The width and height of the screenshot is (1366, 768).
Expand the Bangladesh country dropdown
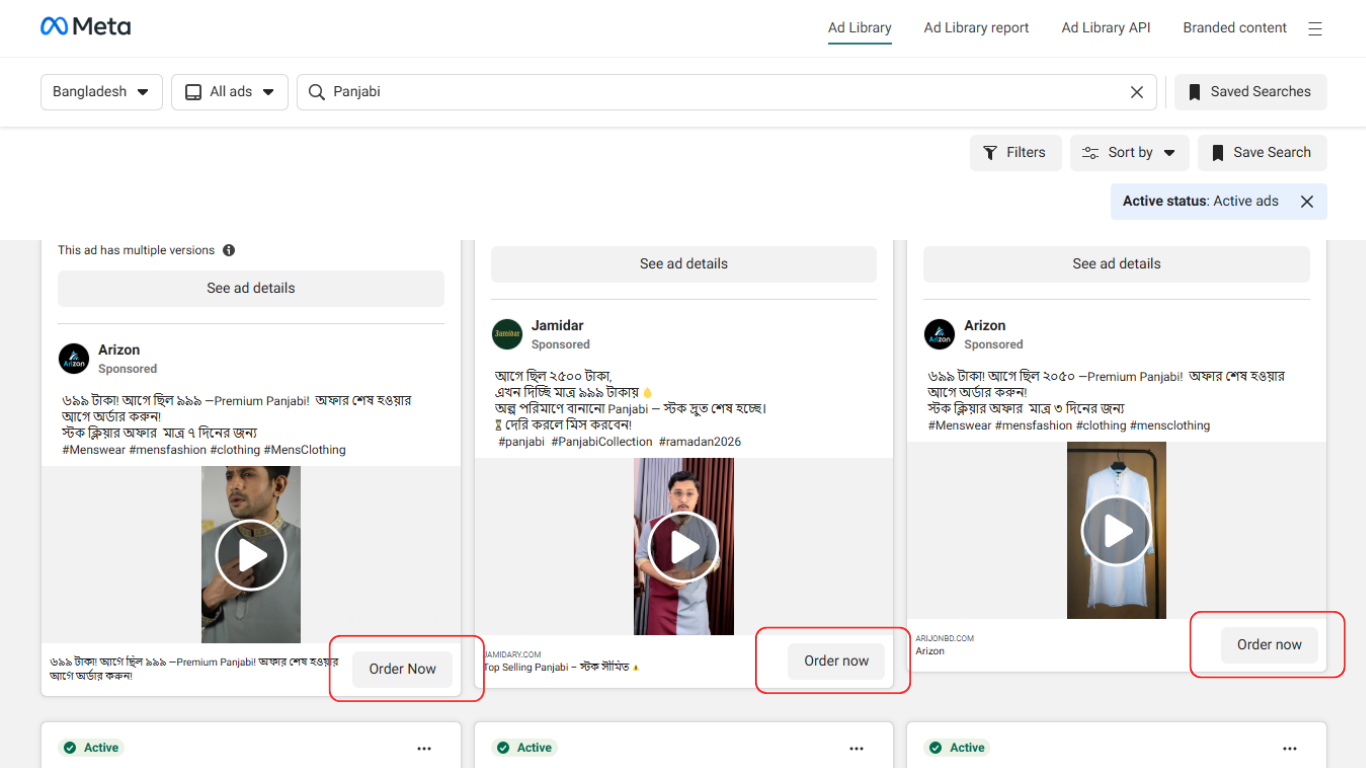pyautogui.click(x=101, y=92)
